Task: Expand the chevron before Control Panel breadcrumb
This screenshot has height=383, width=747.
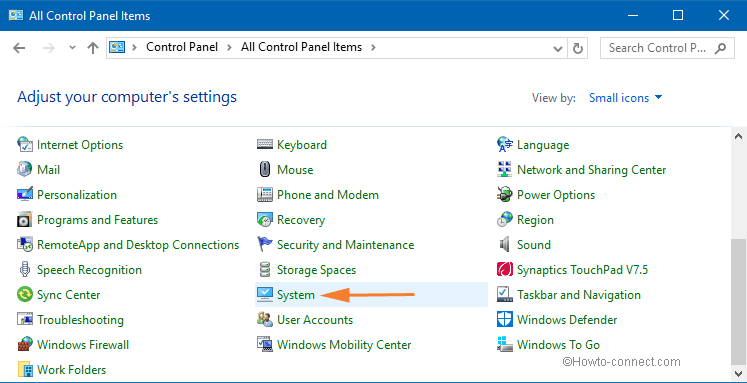Action: [x=135, y=47]
